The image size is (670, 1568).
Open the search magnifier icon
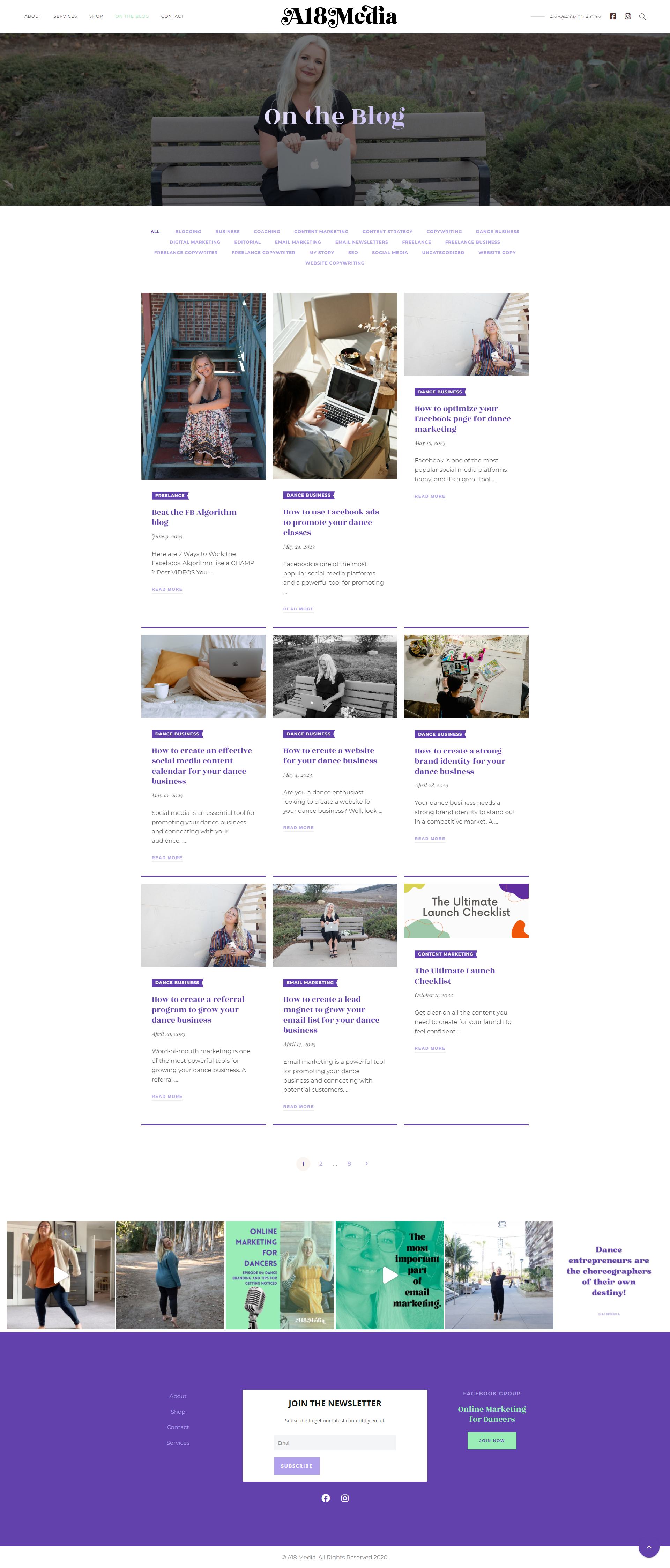642,16
